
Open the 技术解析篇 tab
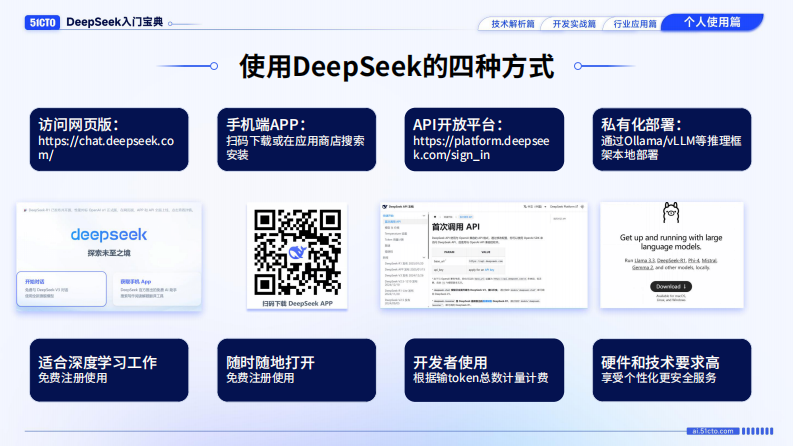point(512,24)
